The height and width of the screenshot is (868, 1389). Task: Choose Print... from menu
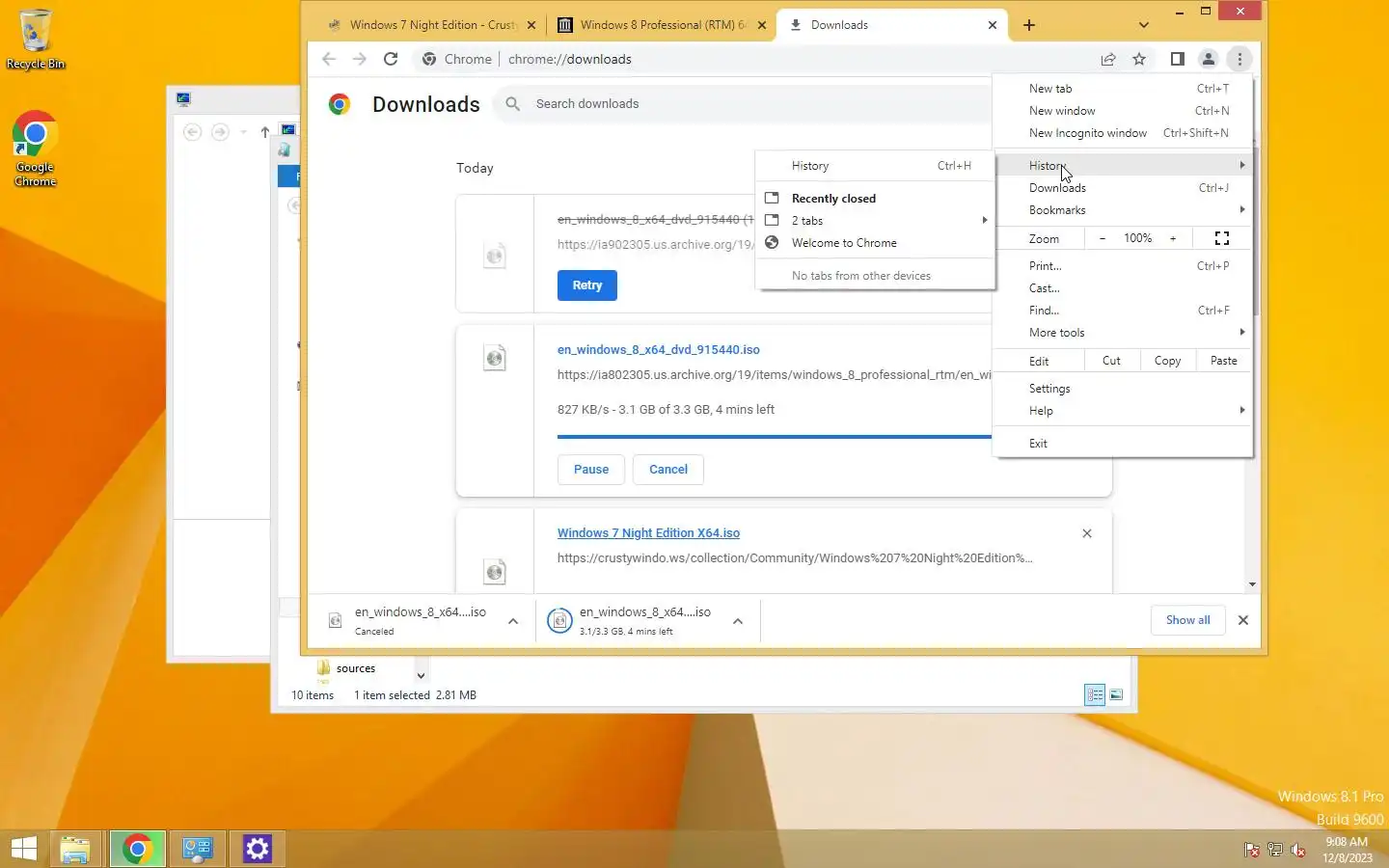(1123, 266)
